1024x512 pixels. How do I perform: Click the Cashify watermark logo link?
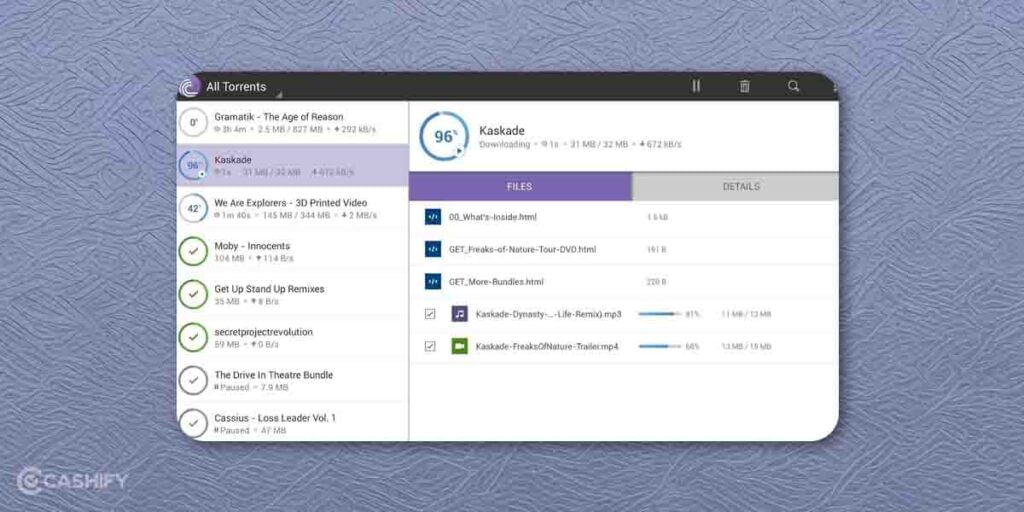[72, 481]
